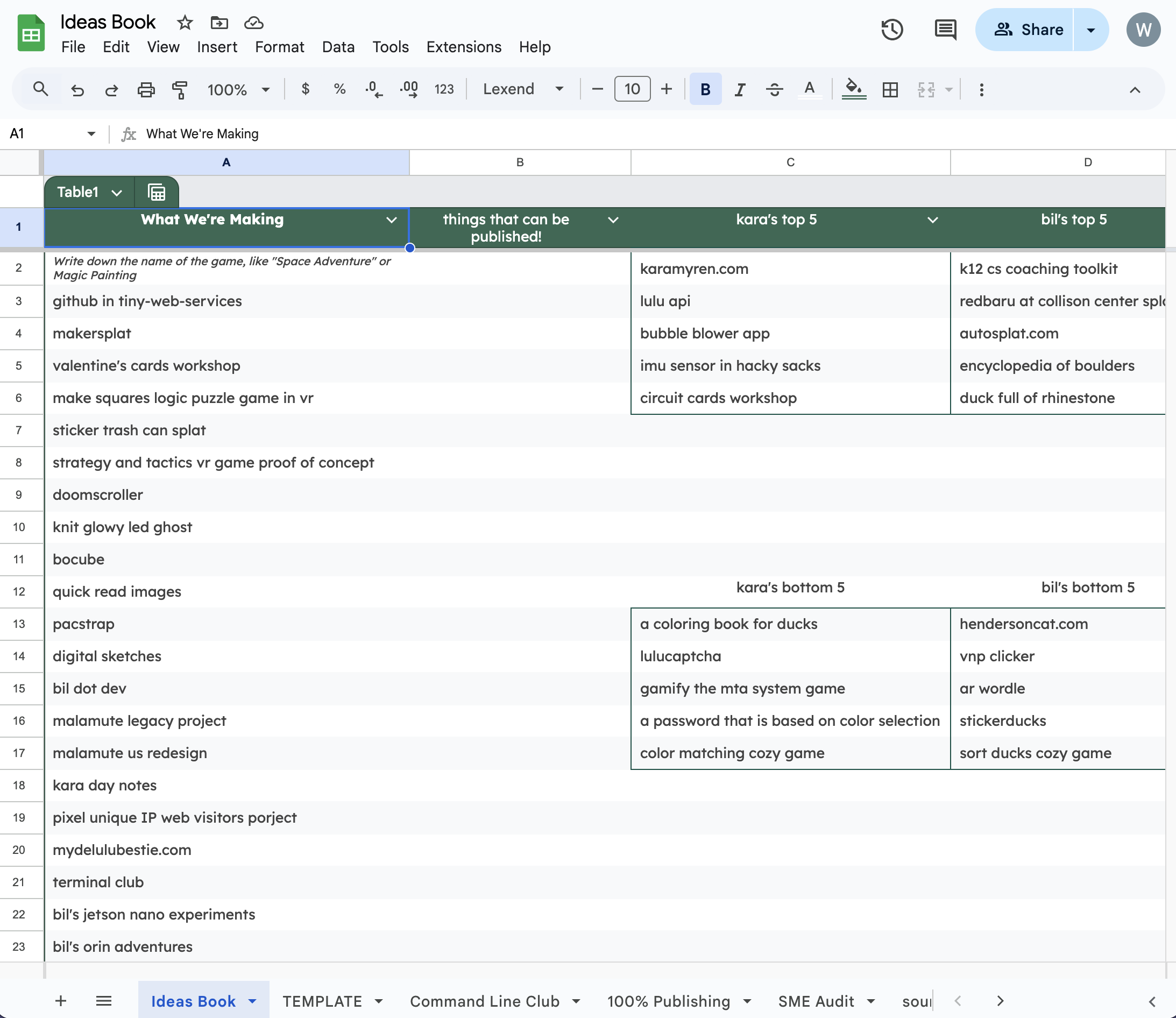This screenshot has width=1176, height=1018.
Task: Open kara's top 5 column filter arrow
Action: 932,220
